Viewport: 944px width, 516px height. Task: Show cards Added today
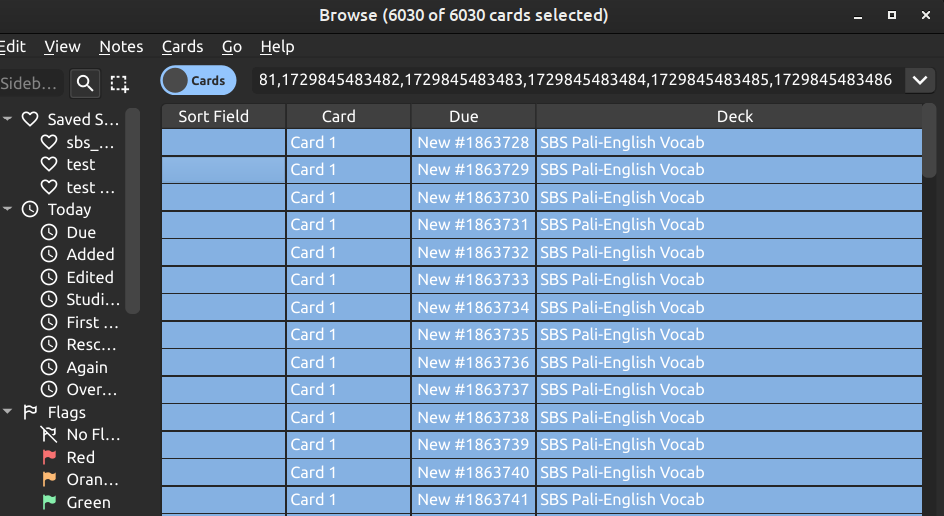[x=90, y=255]
